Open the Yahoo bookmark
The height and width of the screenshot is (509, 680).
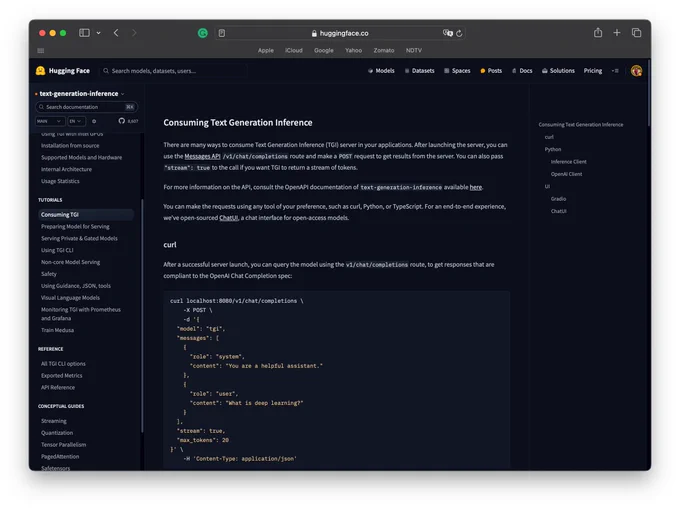[x=353, y=50]
